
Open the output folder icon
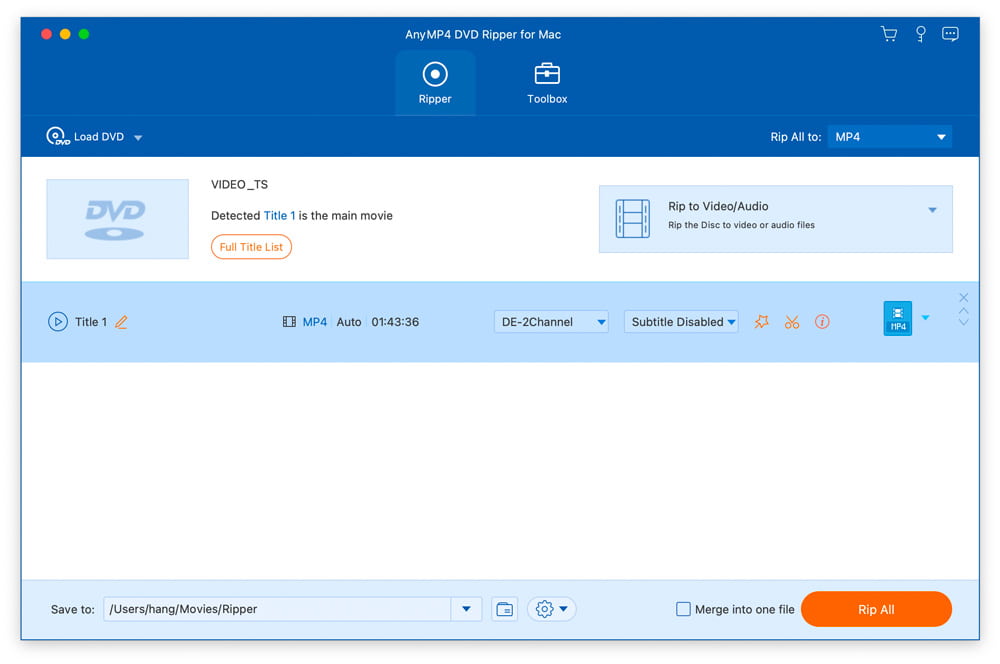(x=505, y=609)
